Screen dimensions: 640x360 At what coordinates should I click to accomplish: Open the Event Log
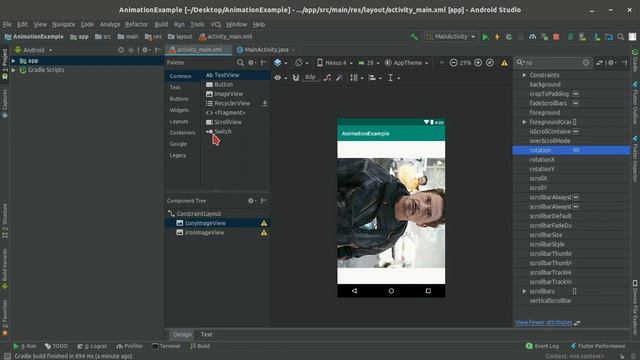pos(542,346)
